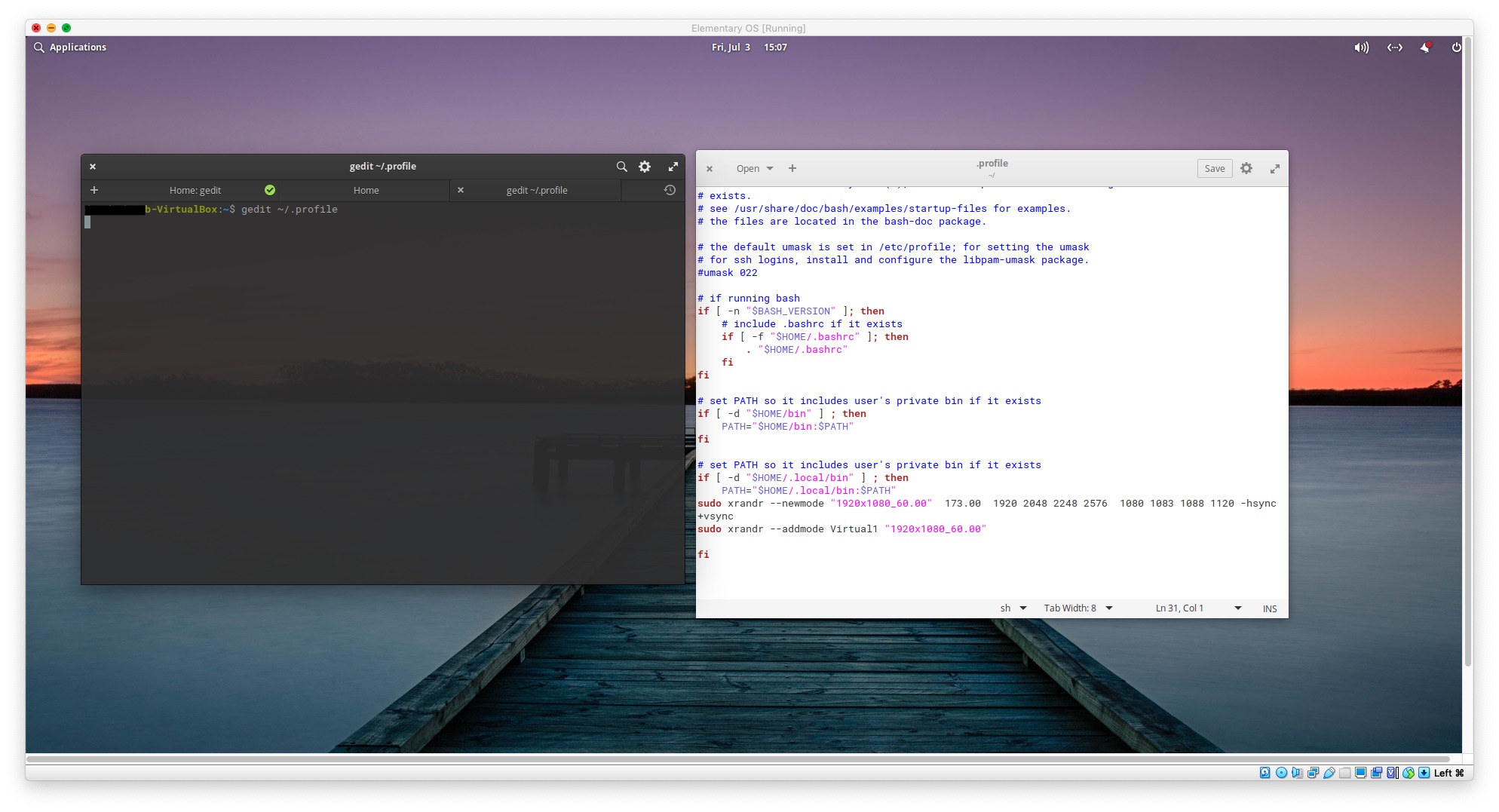Click VirtualBox audio status icon

[x=1297, y=773]
